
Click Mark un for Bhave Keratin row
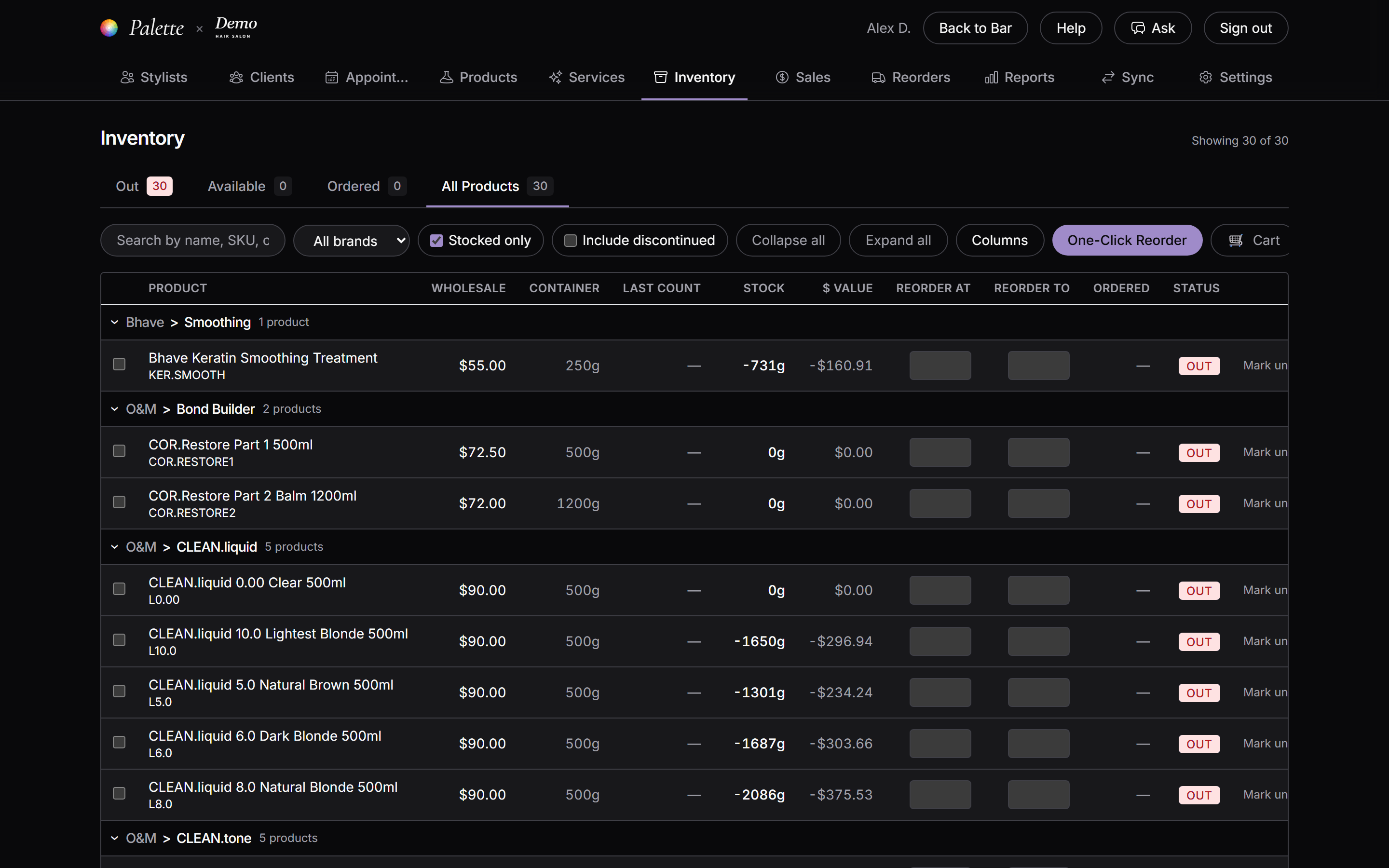pyautogui.click(x=1265, y=366)
